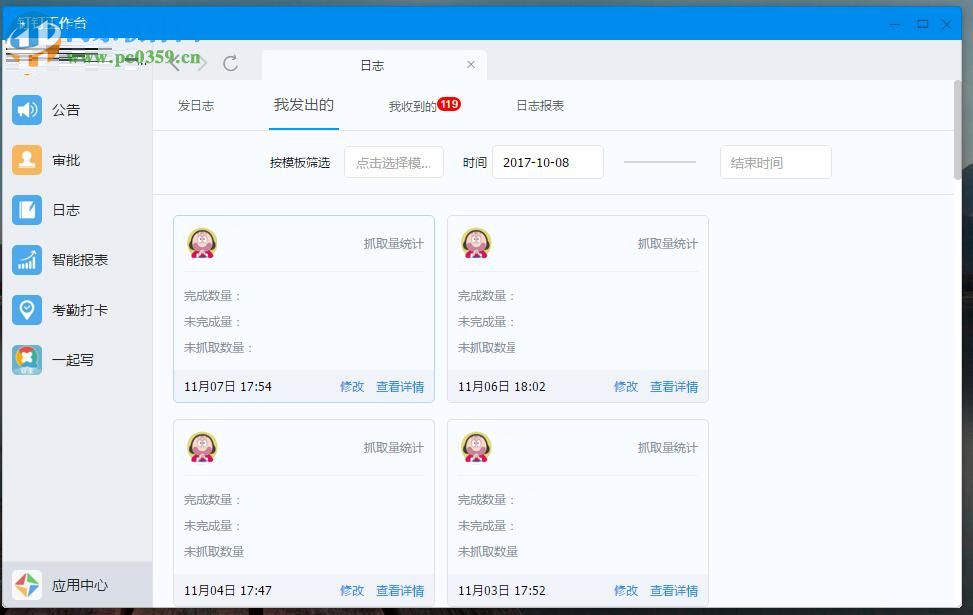The image size is (973, 615).
Task: Click 查看详情 on the 11月06日 log card
Action: pyautogui.click(x=674, y=386)
